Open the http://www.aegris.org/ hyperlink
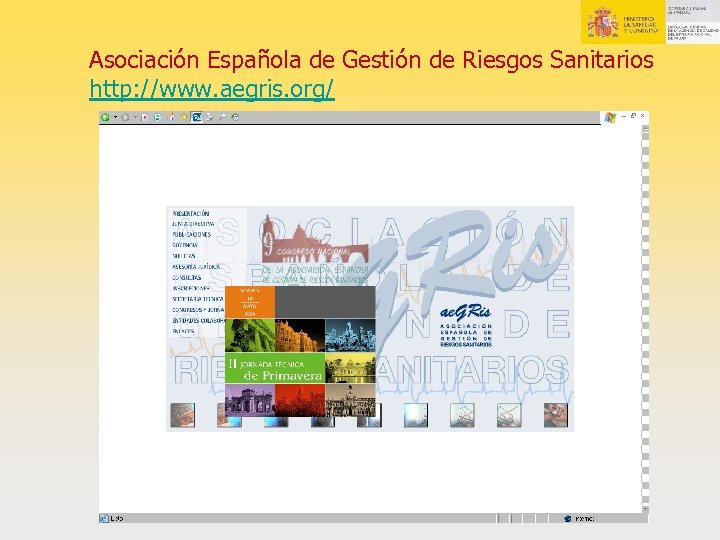This screenshot has width=720, height=540. coord(212,89)
